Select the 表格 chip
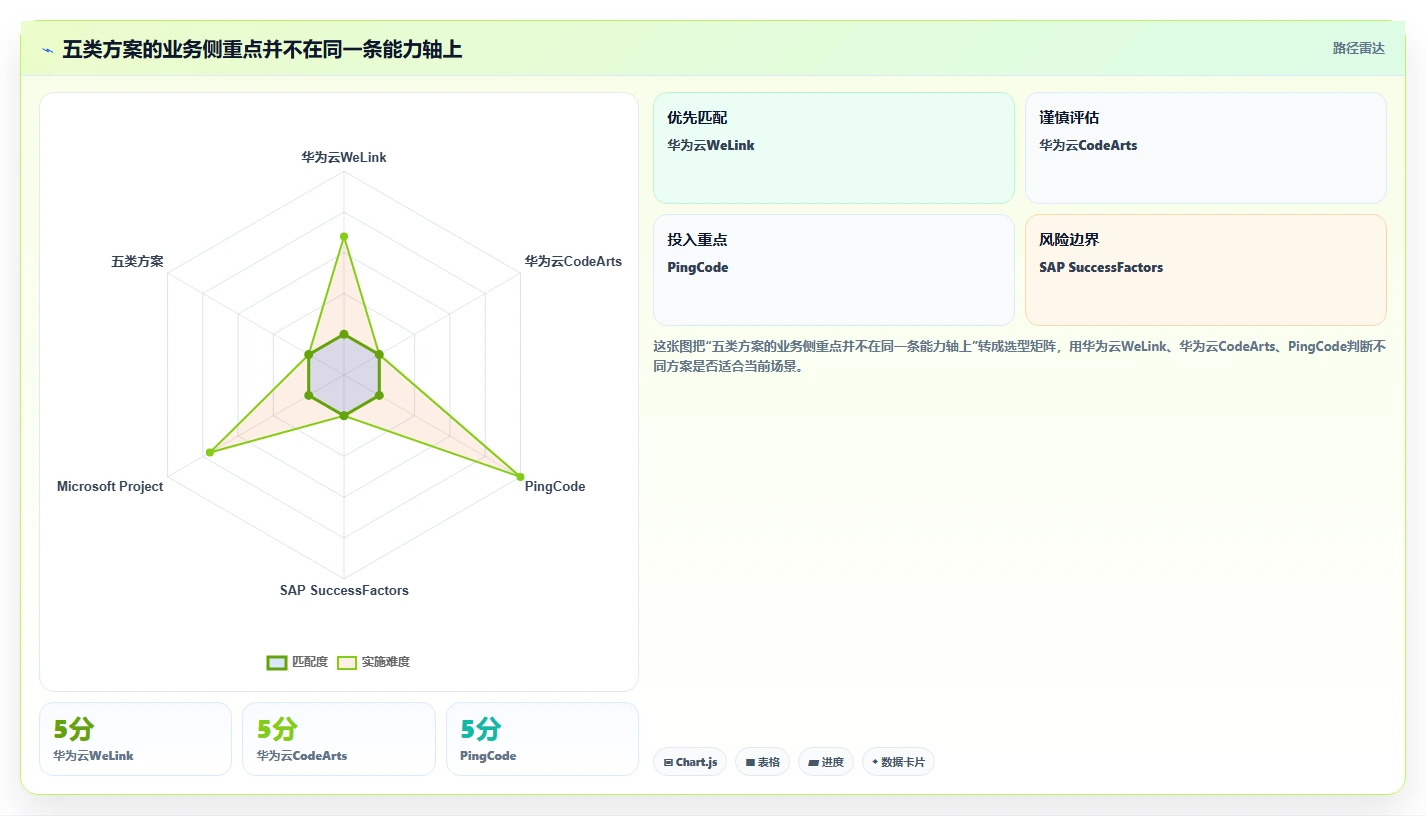 (762, 762)
